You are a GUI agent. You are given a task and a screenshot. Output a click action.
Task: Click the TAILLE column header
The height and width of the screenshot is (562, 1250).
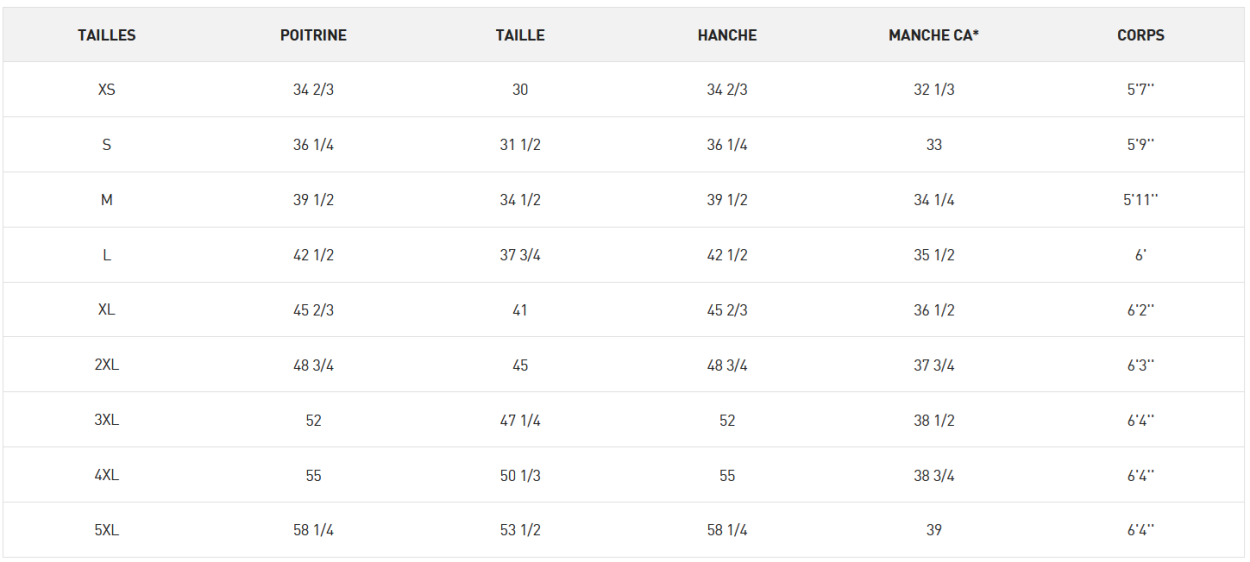520,35
